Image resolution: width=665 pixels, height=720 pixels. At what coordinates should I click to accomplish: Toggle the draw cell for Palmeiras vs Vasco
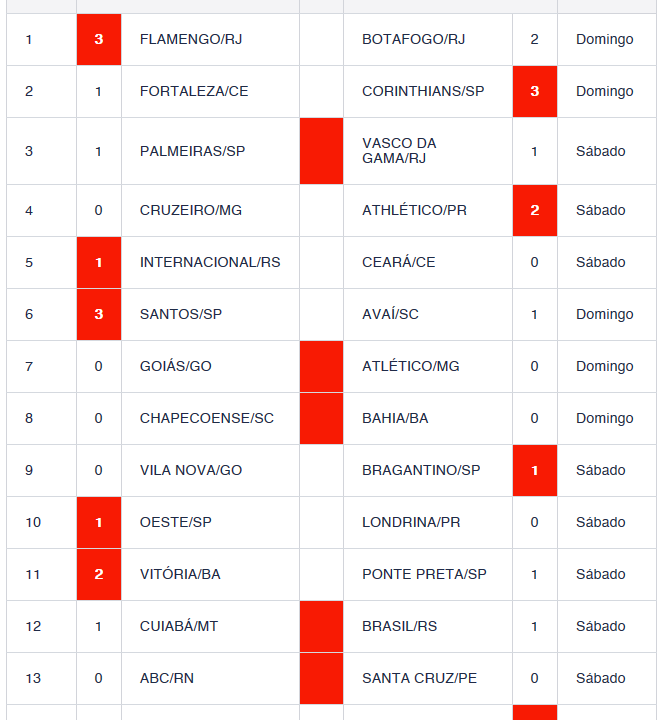[321, 151]
